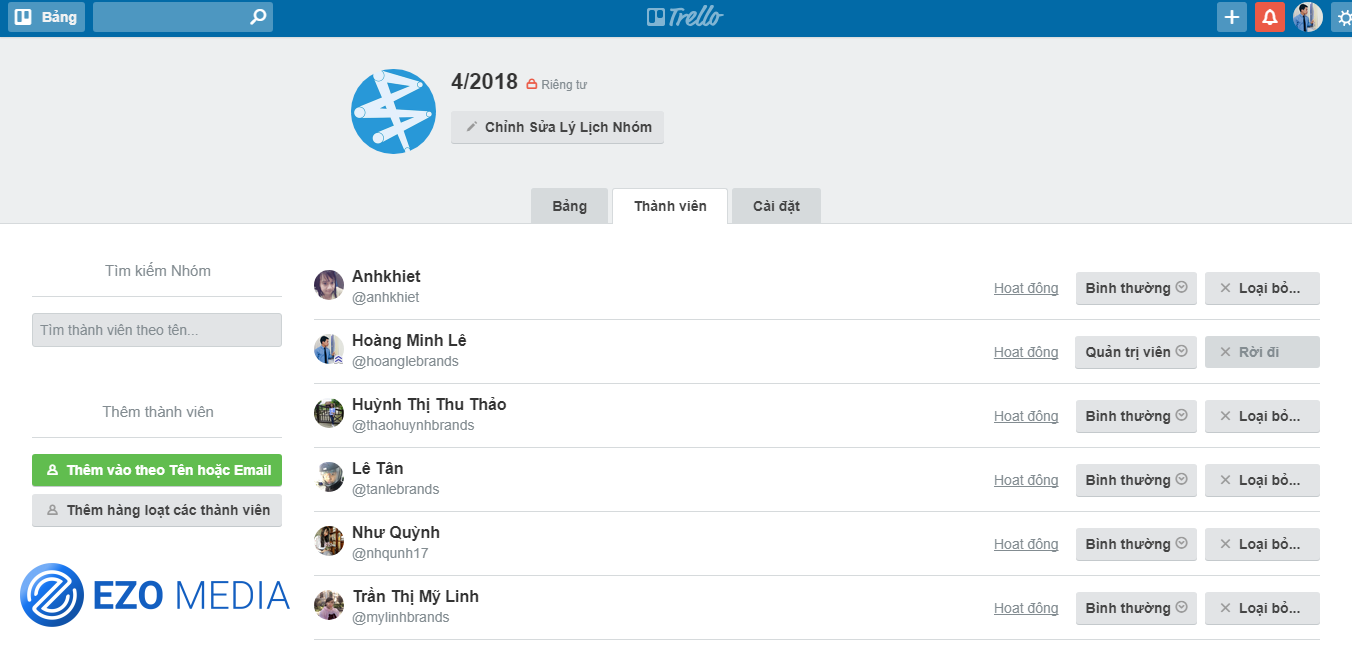Click Như Quỳnh's avatar
This screenshot has width=1352, height=648.
pos(329,541)
